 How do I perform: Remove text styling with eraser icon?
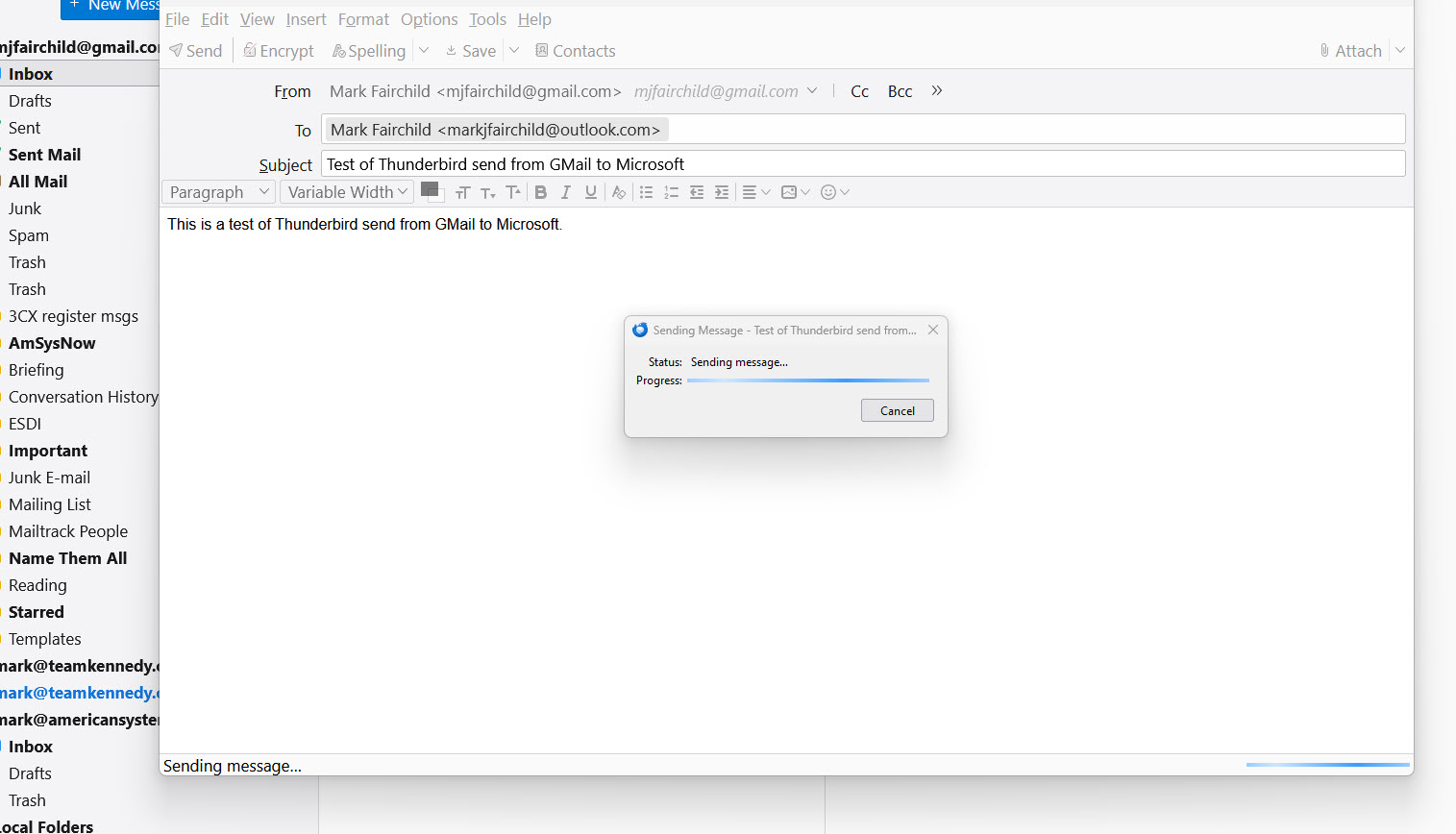point(619,192)
